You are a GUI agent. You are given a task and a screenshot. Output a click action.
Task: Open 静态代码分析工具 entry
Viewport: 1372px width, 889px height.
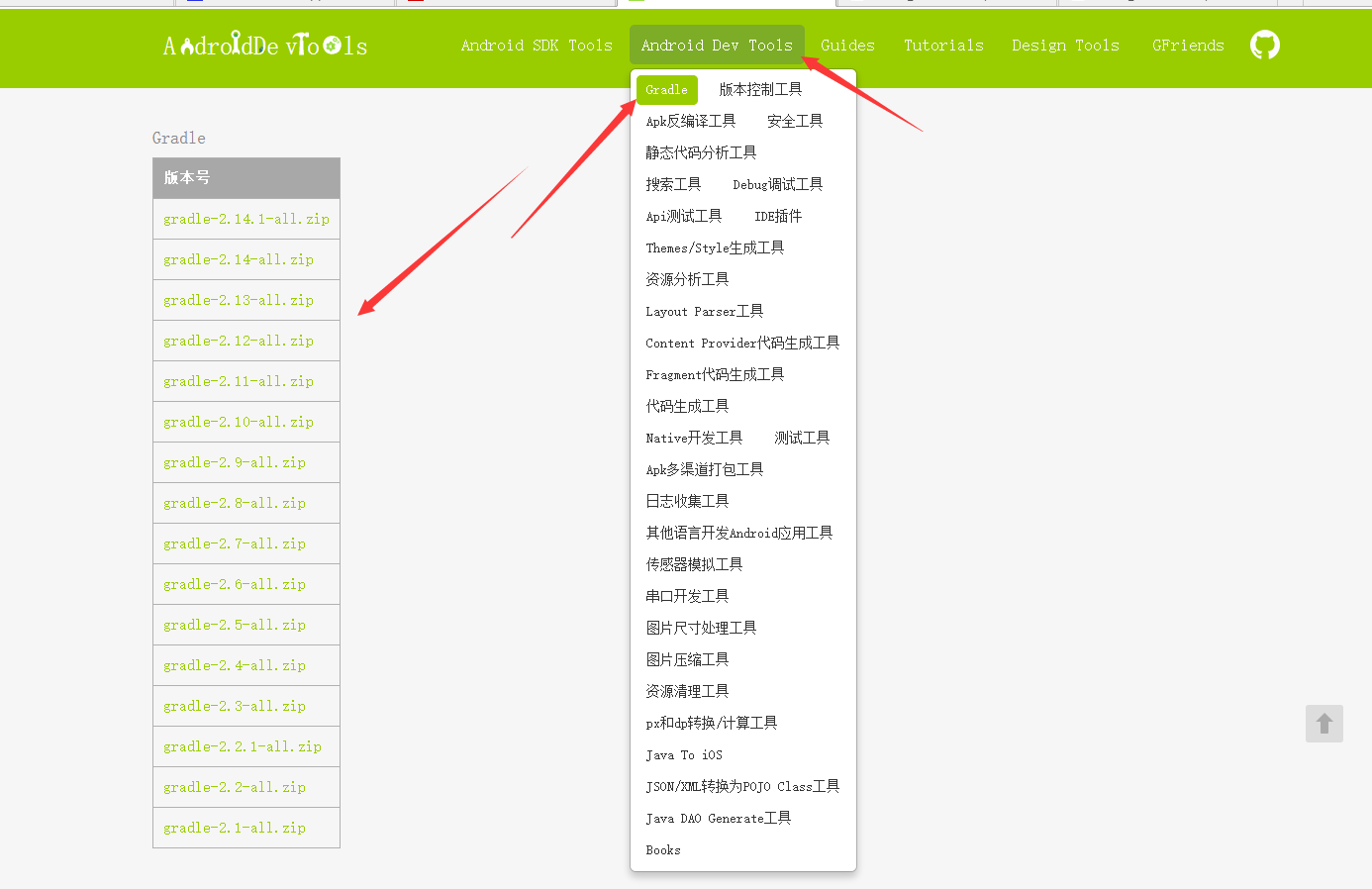pyautogui.click(x=701, y=153)
